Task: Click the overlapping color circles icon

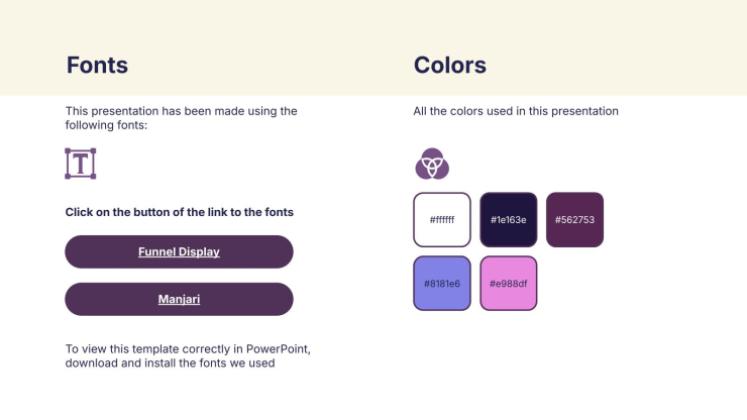Action: 432,163
